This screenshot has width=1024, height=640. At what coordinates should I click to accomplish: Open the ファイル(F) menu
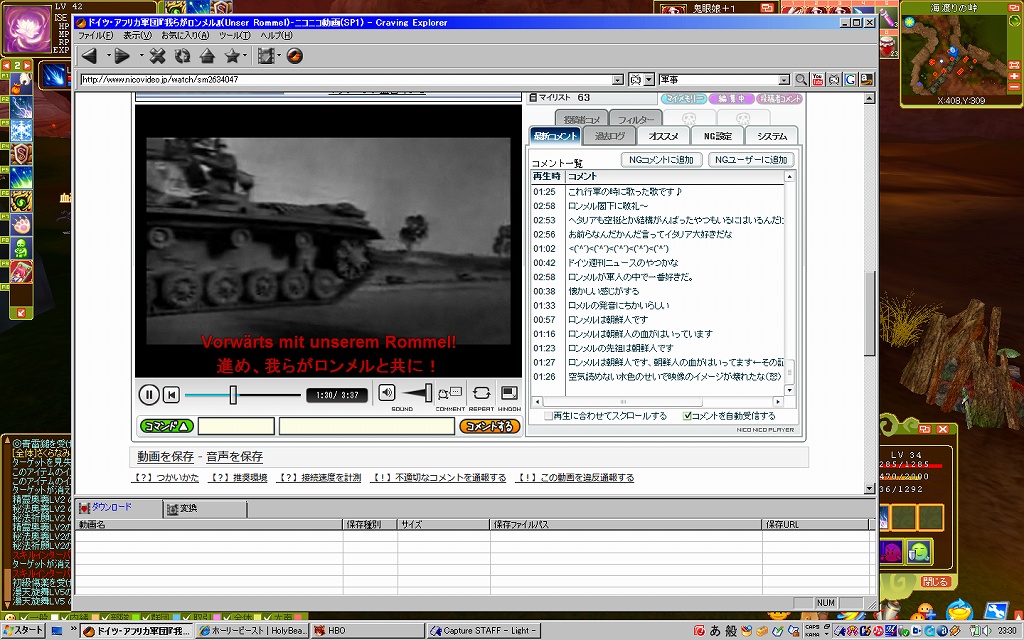[96, 35]
